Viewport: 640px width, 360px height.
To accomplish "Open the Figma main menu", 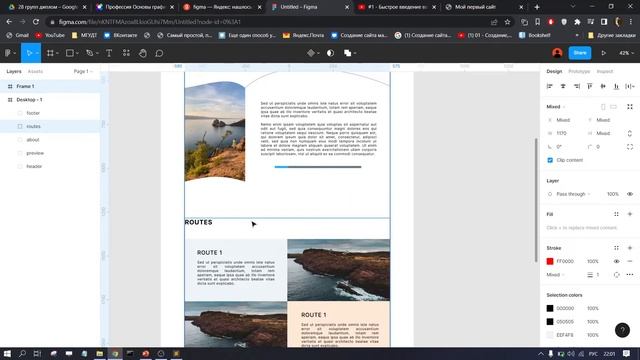I will [x=10, y=53].
